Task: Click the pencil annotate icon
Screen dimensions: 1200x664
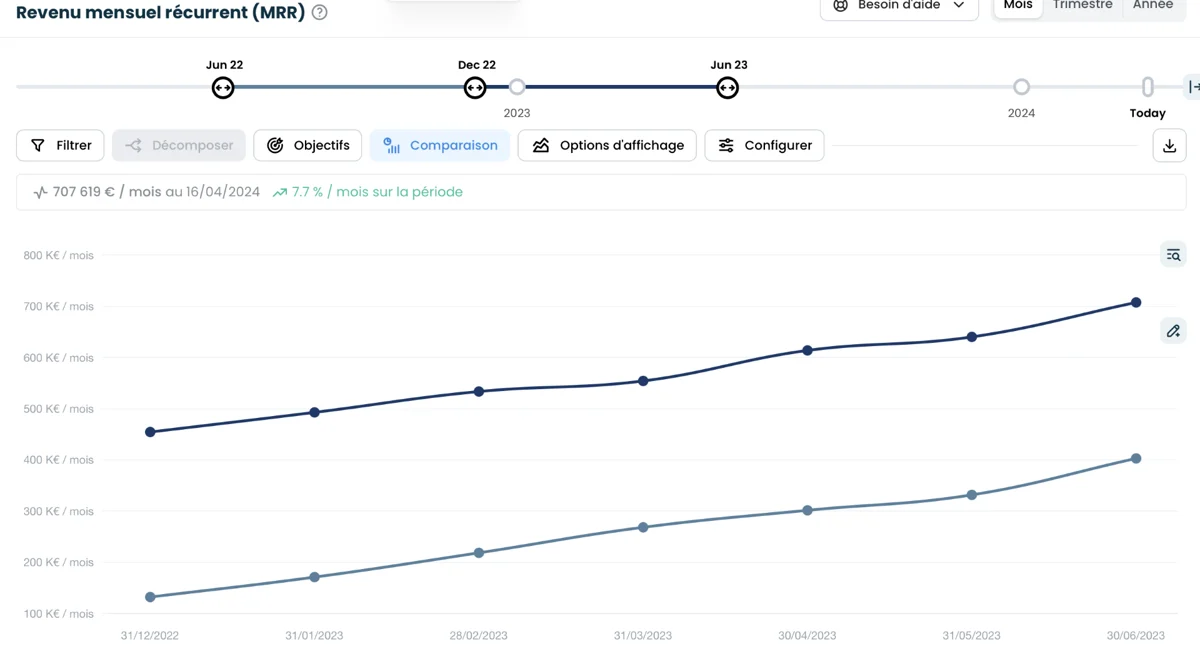Action: pos(1173,331)
